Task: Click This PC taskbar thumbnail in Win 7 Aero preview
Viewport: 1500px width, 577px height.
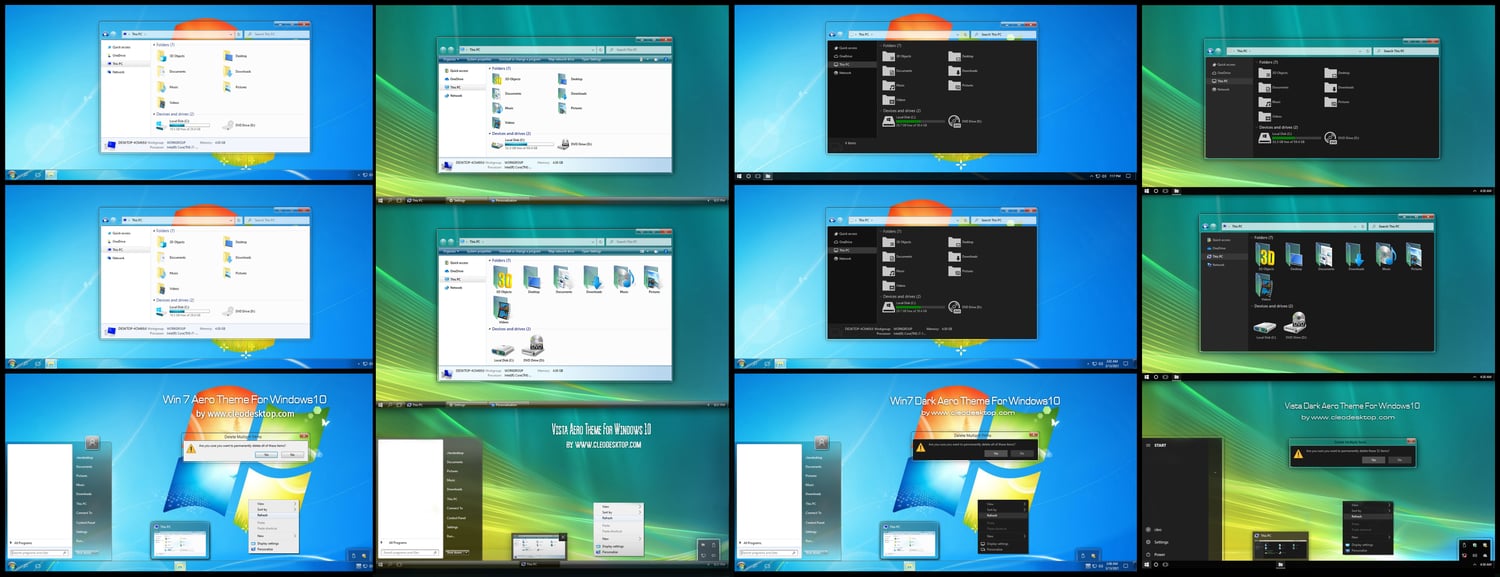Action: click(182, 541)
